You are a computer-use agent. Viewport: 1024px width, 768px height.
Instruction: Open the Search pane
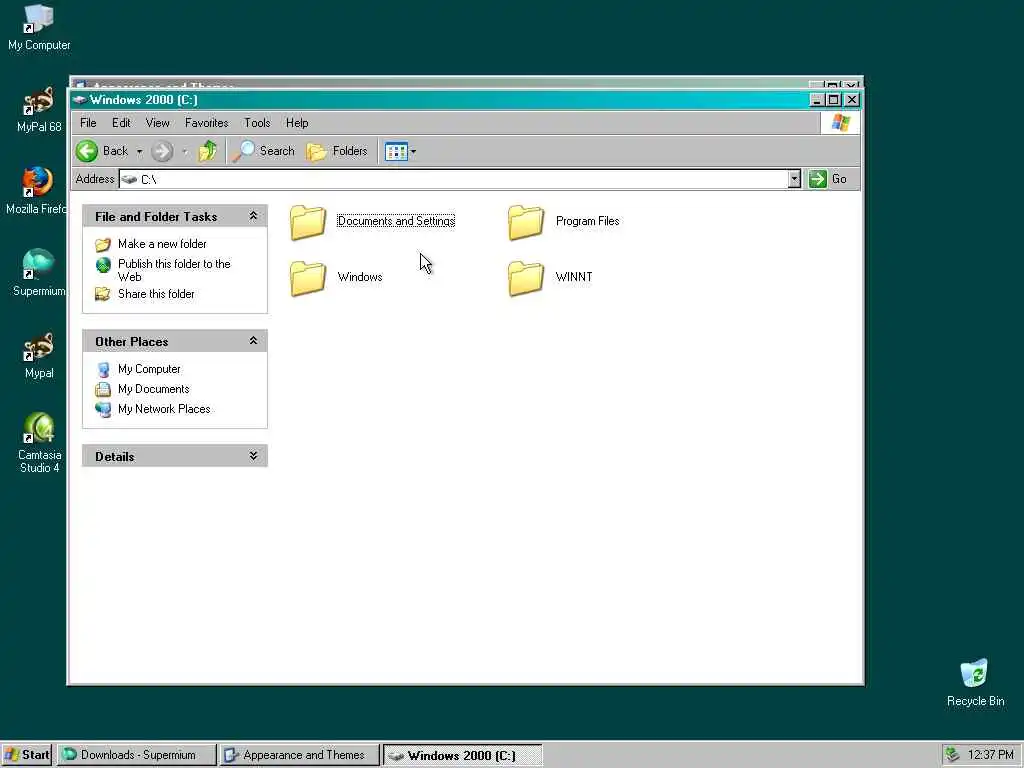pos(264,151)
